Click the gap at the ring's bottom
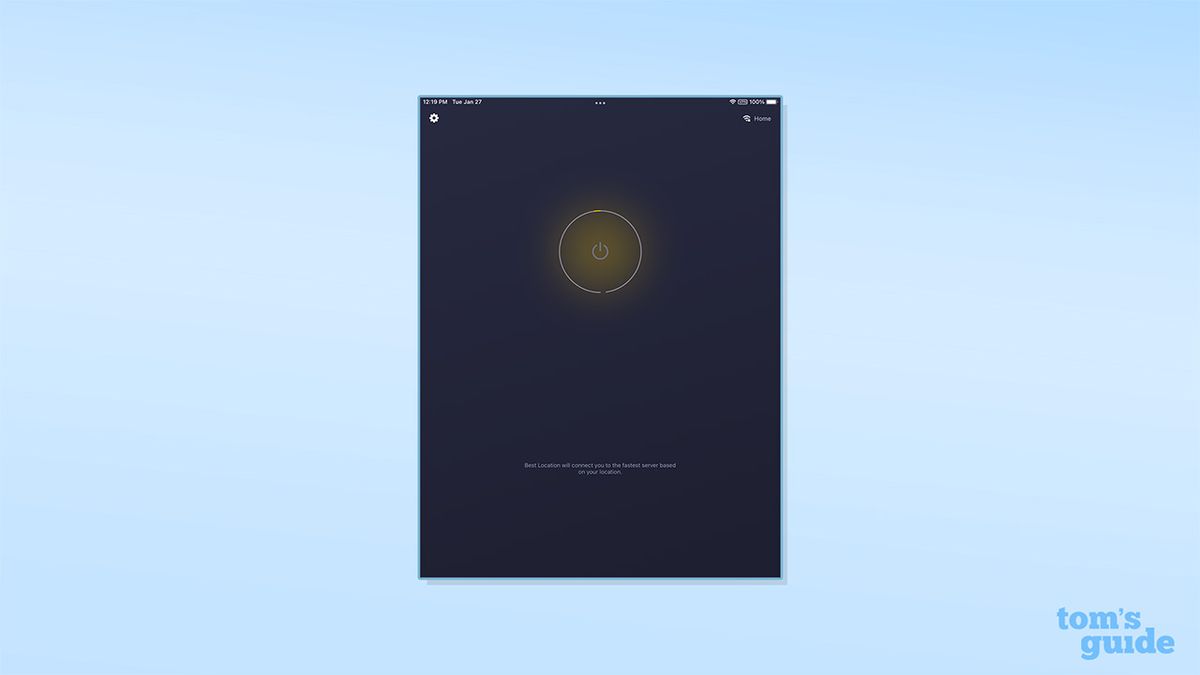Screen dimensions: 1200x675 tap(600, 293)
